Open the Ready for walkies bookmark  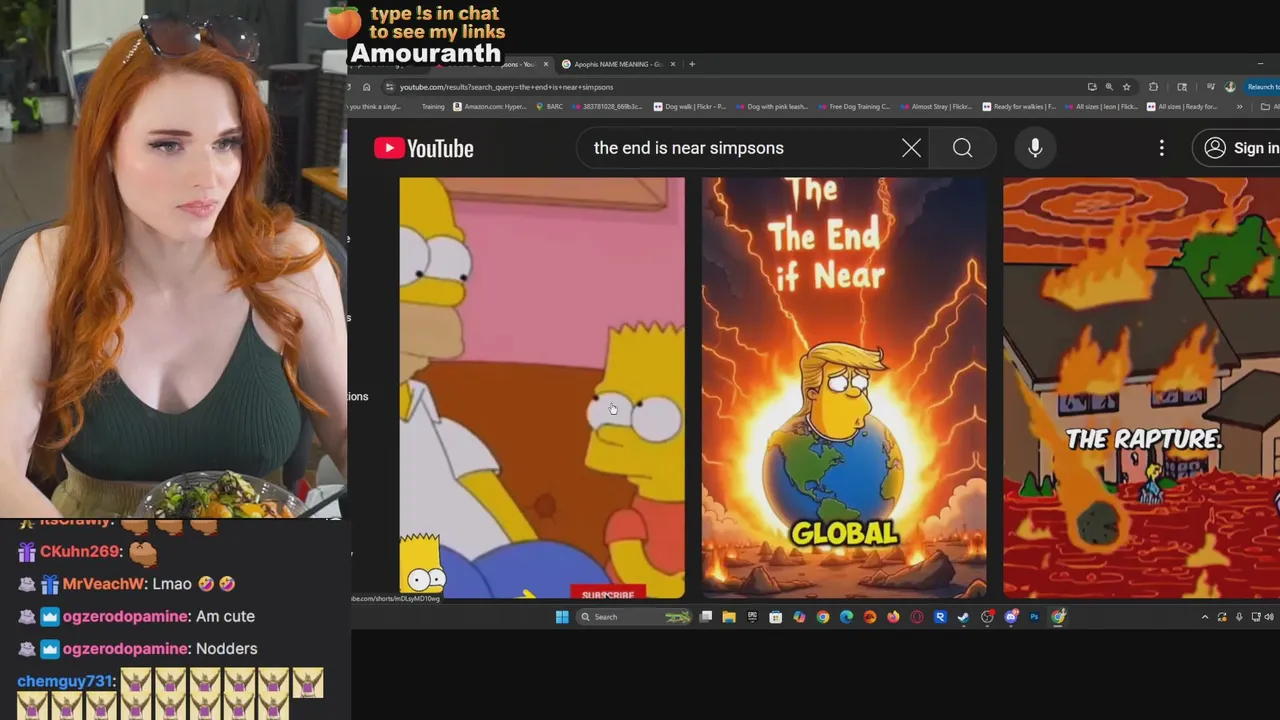point(1018,107)
